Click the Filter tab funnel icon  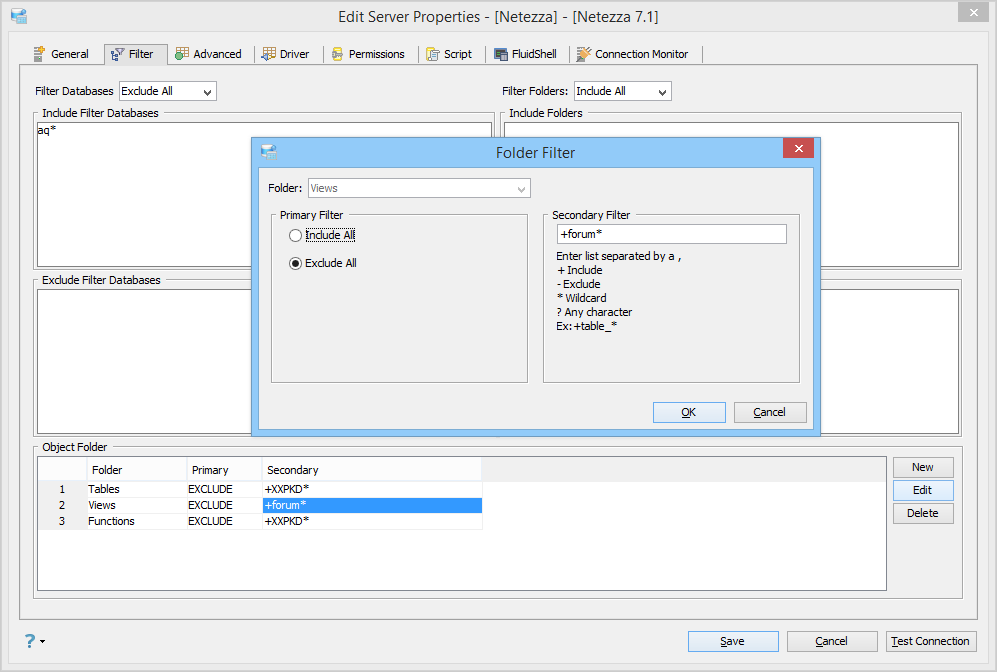coord(118,55)
